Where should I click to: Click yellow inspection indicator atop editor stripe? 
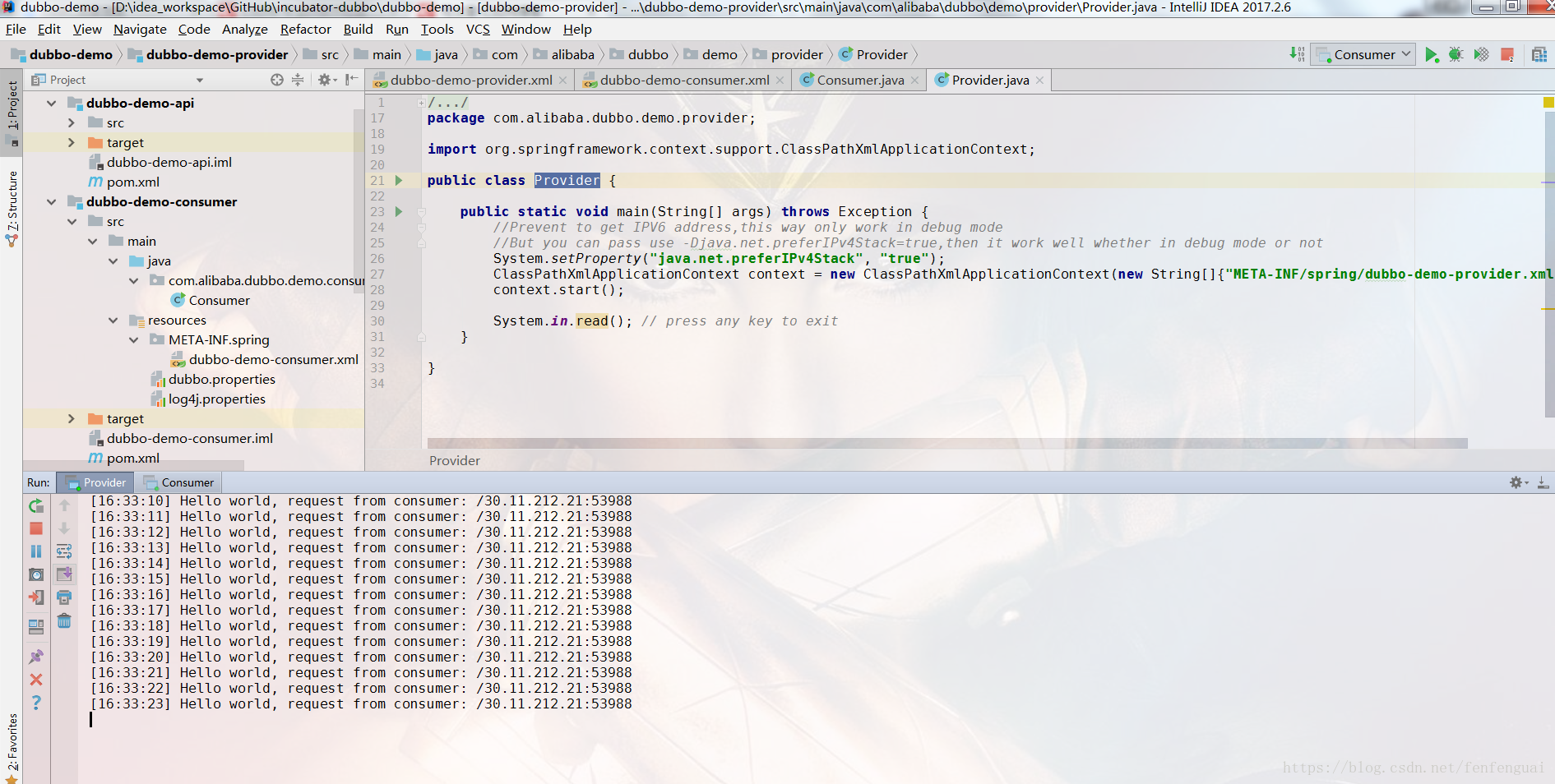click(1548, 103)
